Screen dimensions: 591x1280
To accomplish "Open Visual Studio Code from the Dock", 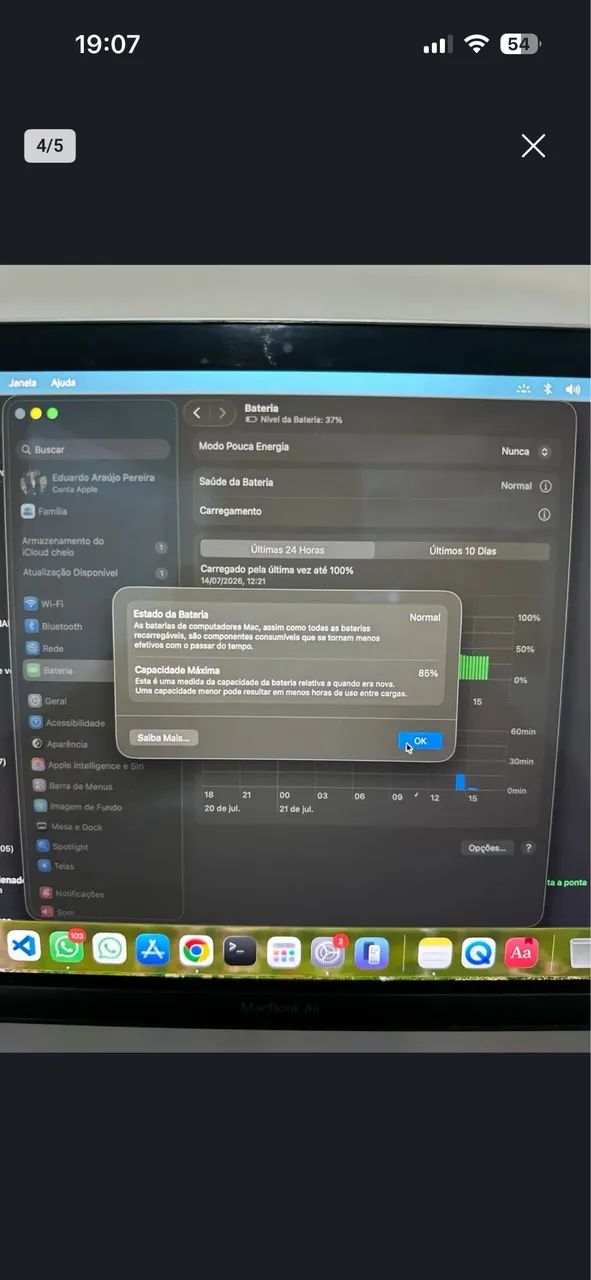I will [24, 946].
